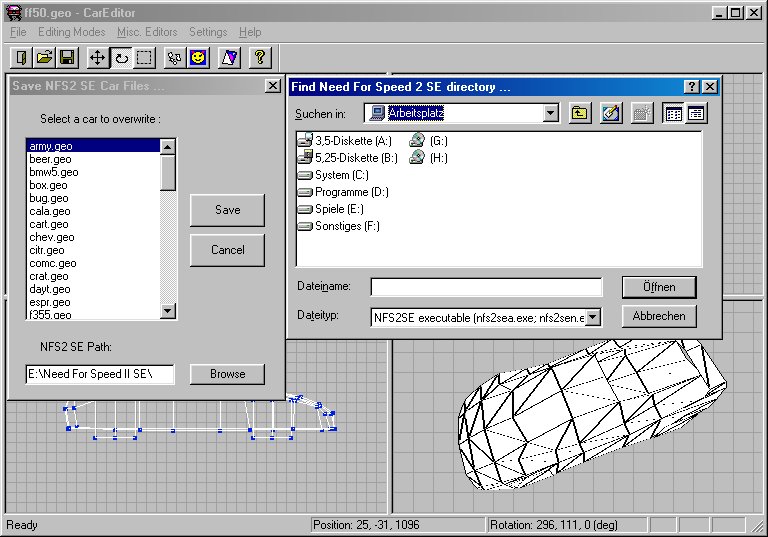Screen dimensions: 768x537
Task: Close the Save NFS2 SE Car Files dialog
Action: [273, 86]
